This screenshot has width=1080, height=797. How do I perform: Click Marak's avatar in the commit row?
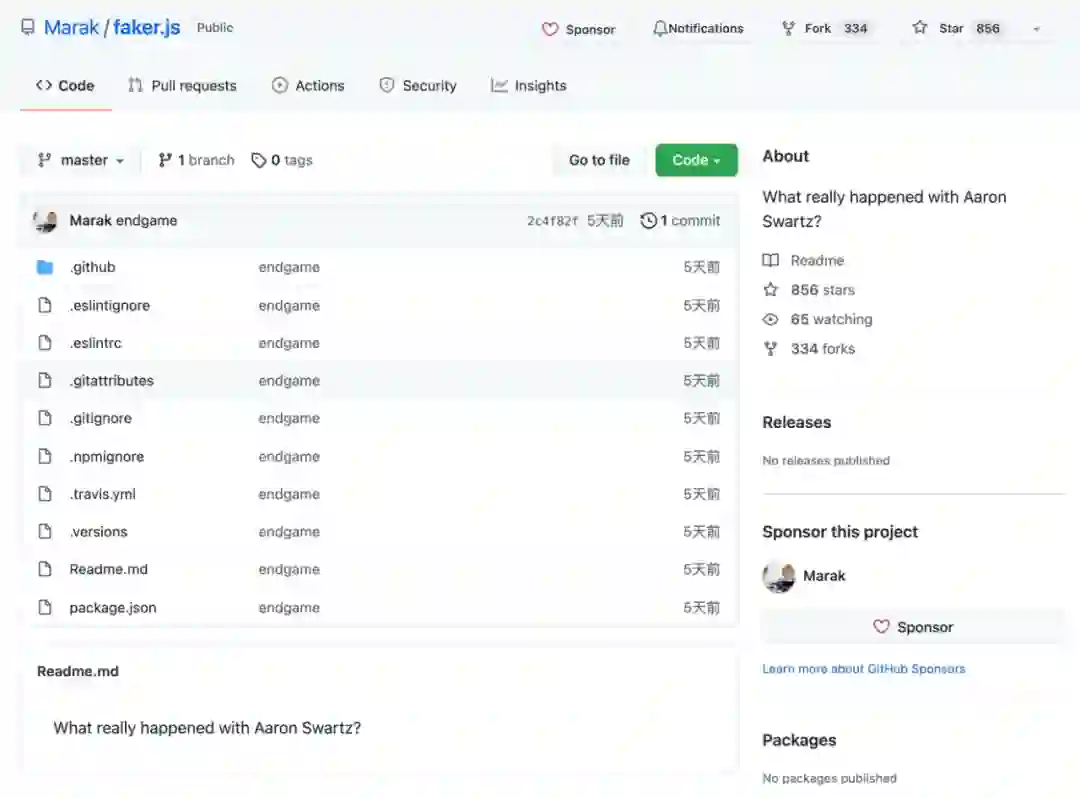tap(45, 220)
